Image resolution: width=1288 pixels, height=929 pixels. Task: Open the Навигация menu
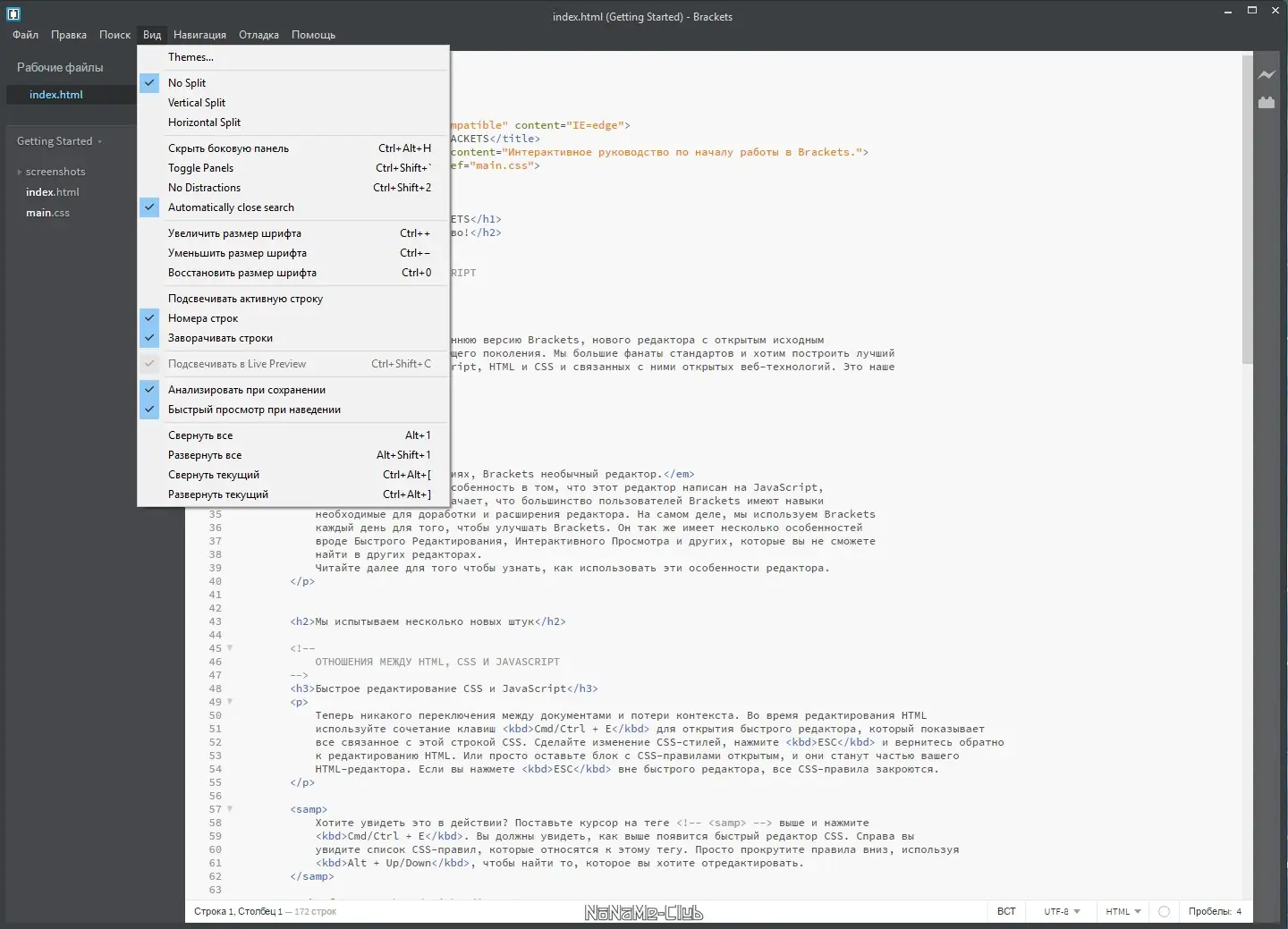(199, 35)
